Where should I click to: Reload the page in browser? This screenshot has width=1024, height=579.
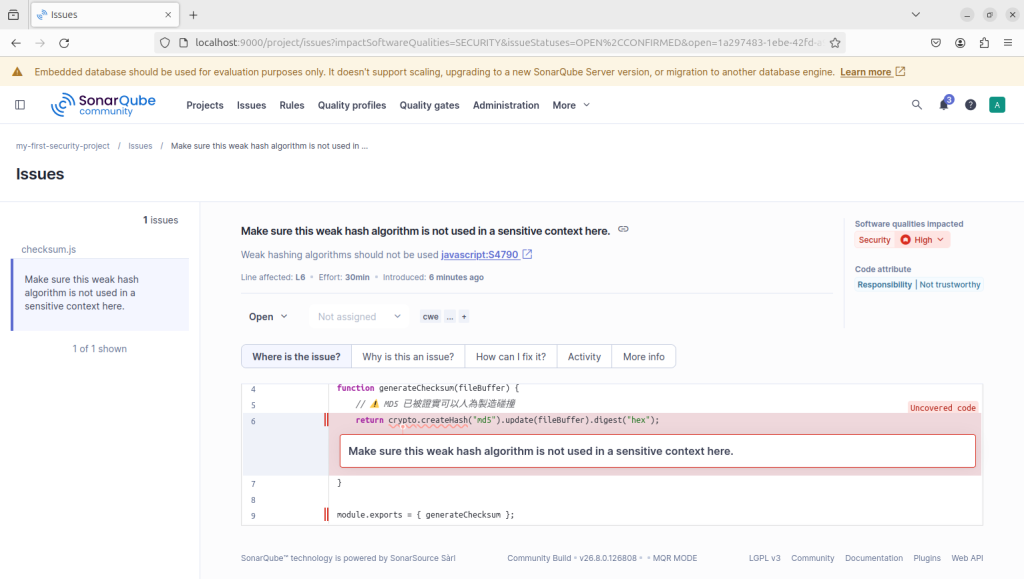click(64, 43)
